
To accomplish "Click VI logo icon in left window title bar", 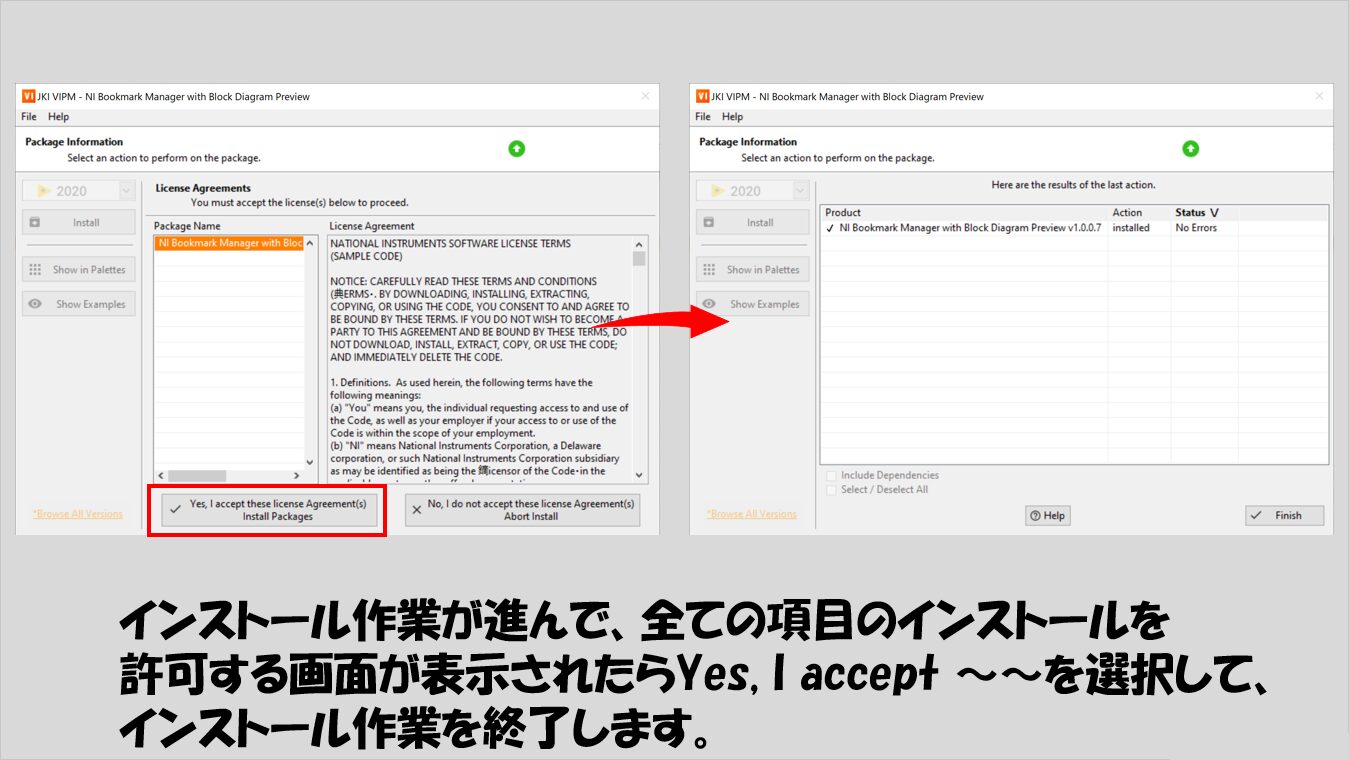I will 29,96.
